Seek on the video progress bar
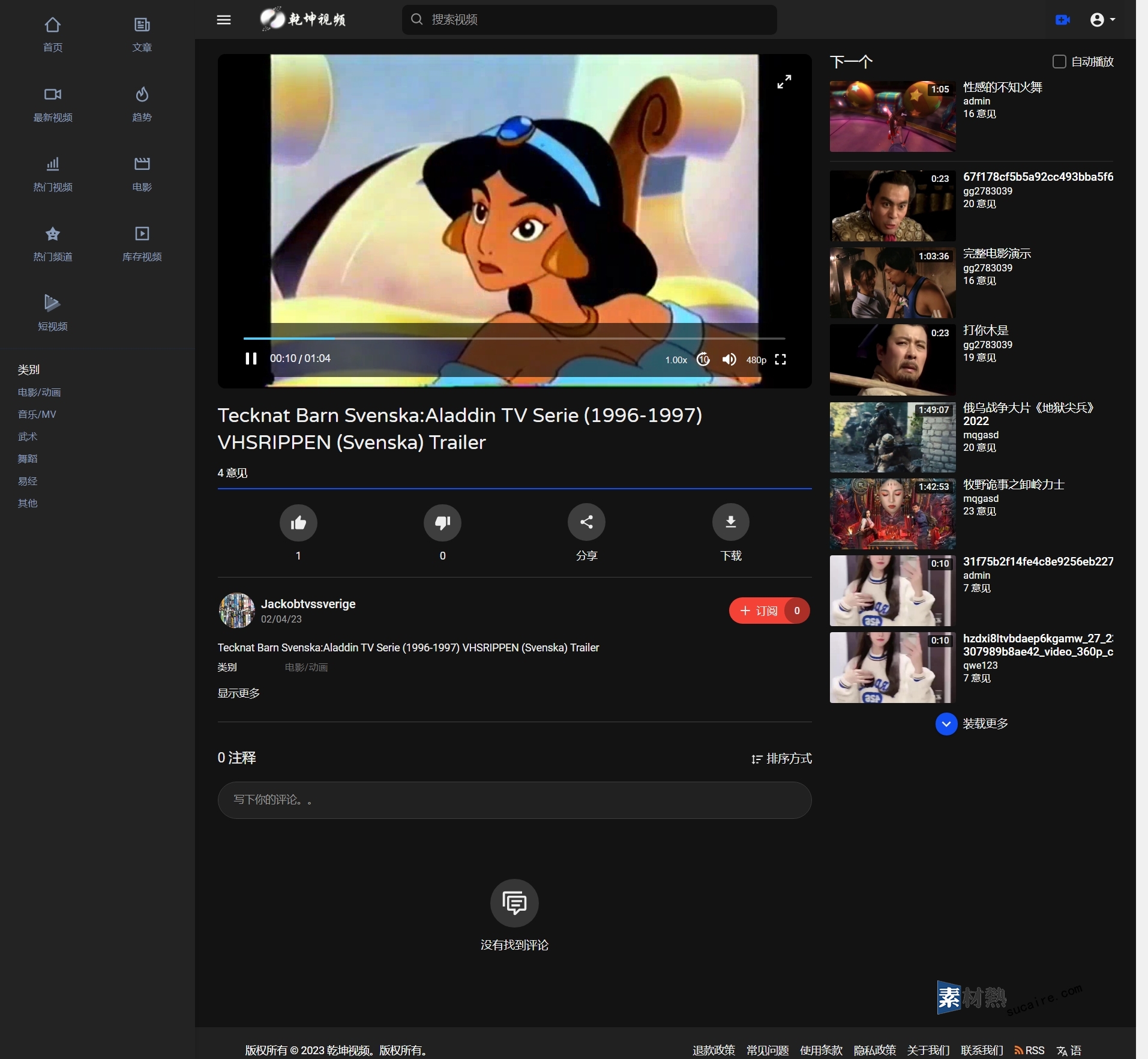This screenshot has width=1148, height=1059. tap(514, 339)
